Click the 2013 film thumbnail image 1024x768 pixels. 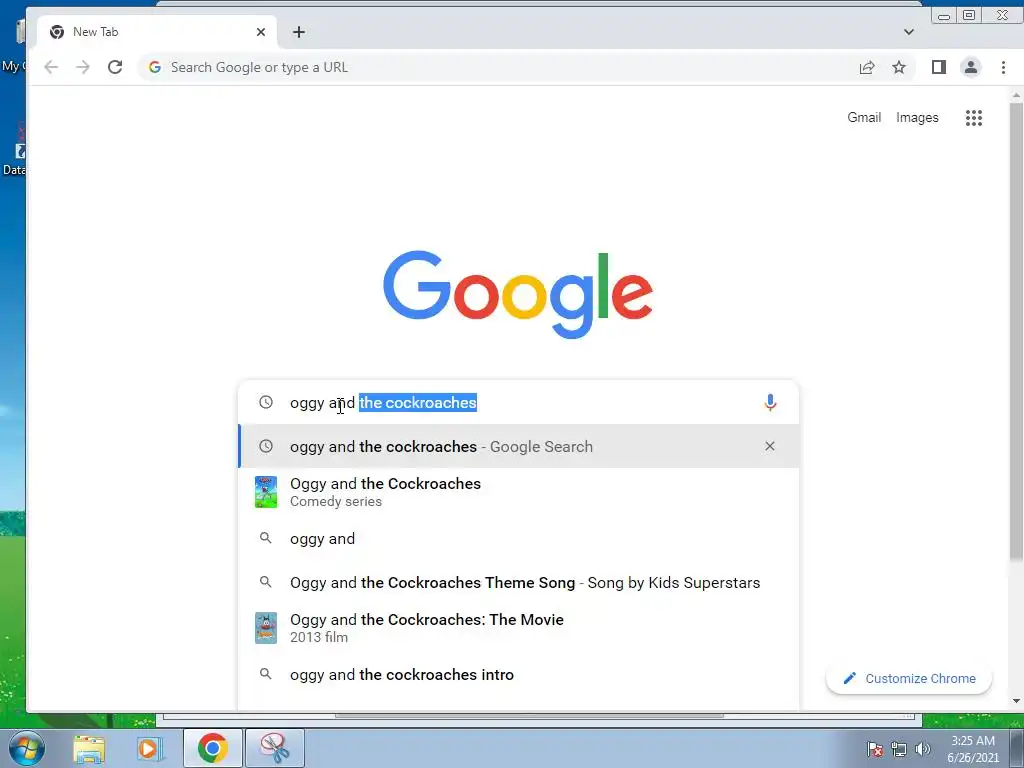pos(266,628)
